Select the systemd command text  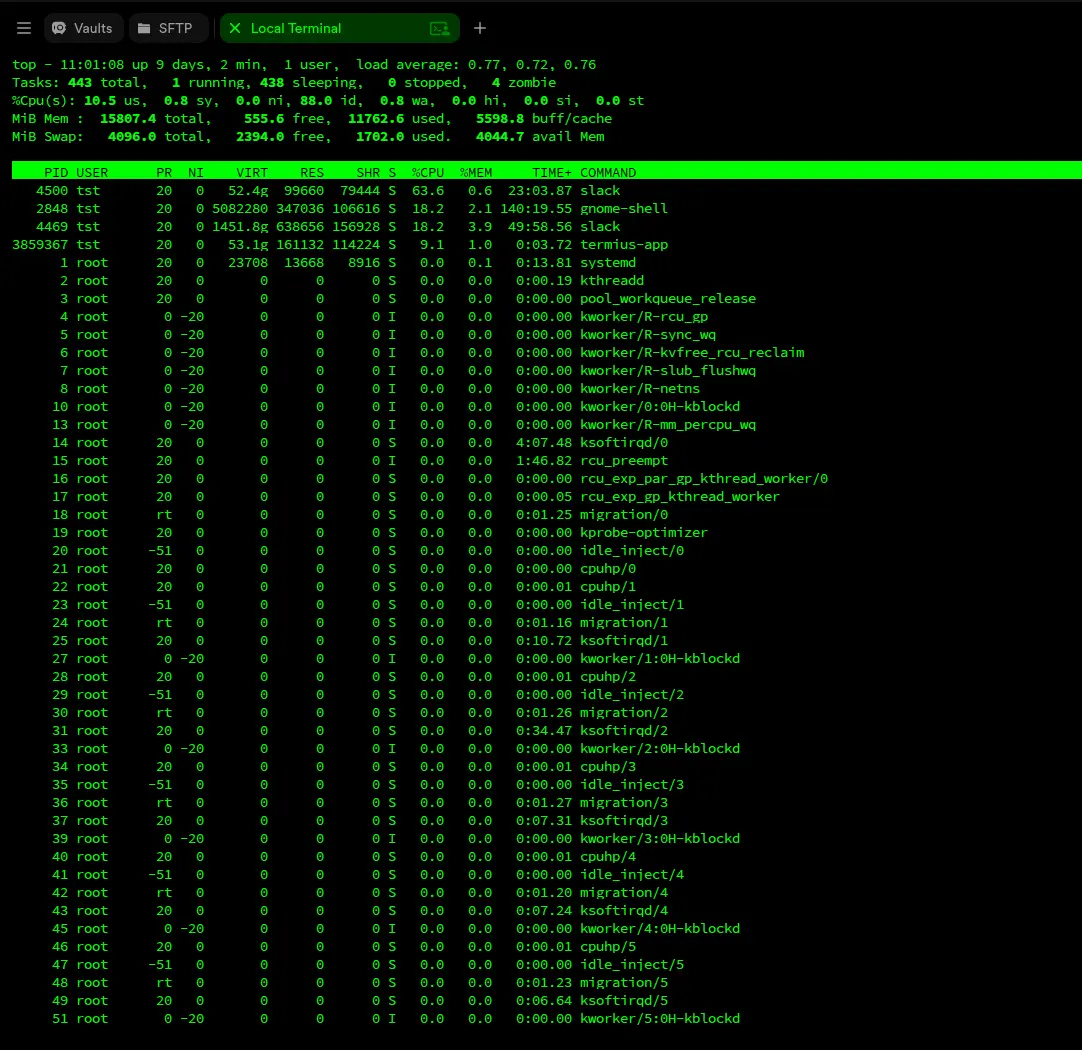pyautogui.click(x=608, y=262)
